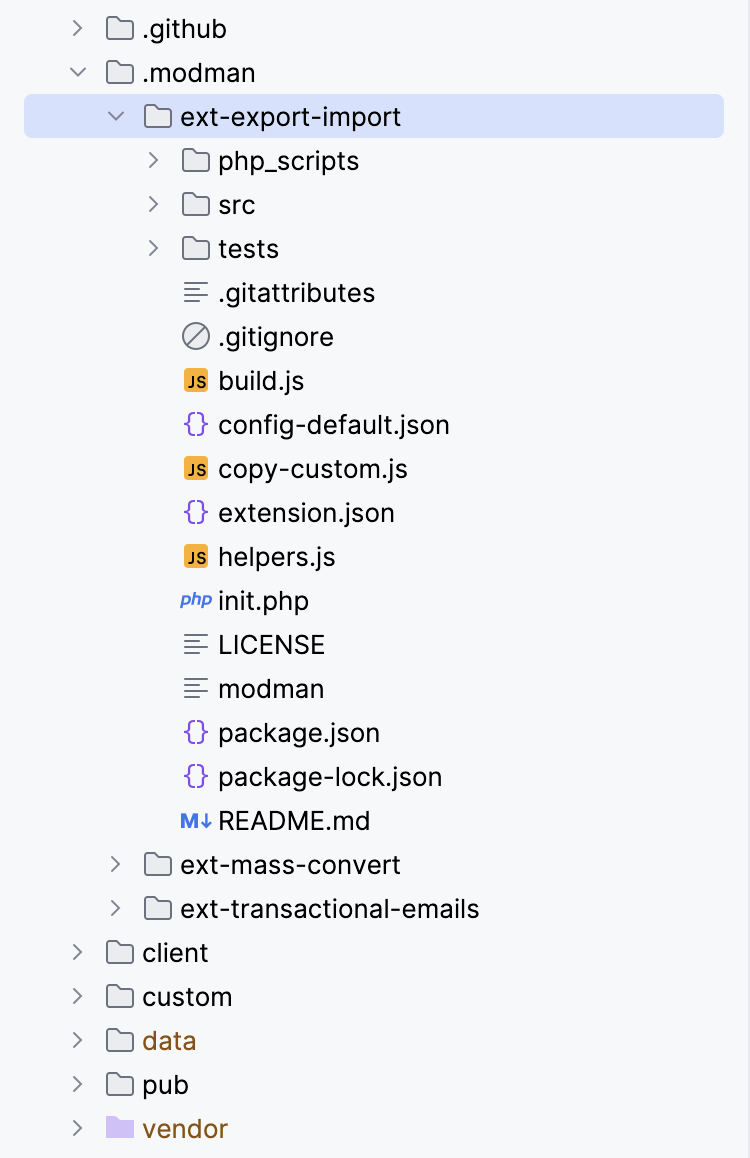Click the PHP icon next to init.php
750x1158 pixels.
196,601
